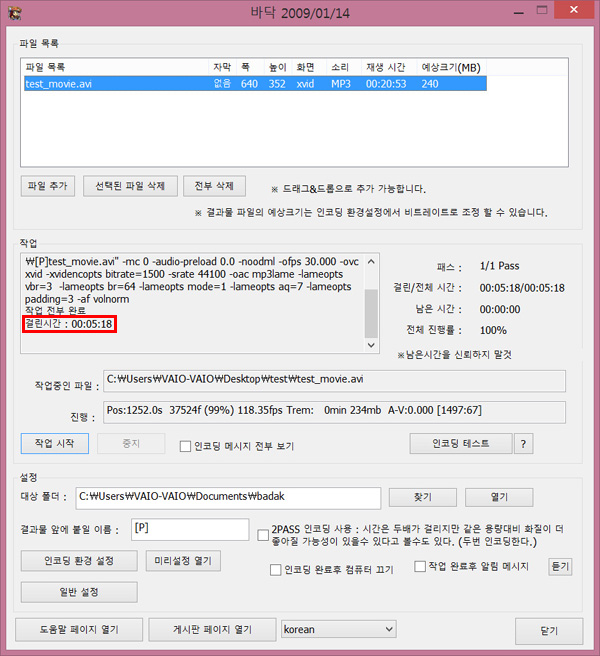The image size is (600, 656).
Task: Click the 미리설정 열기 button
Action: pyautogui.click(x=183, y=561)
